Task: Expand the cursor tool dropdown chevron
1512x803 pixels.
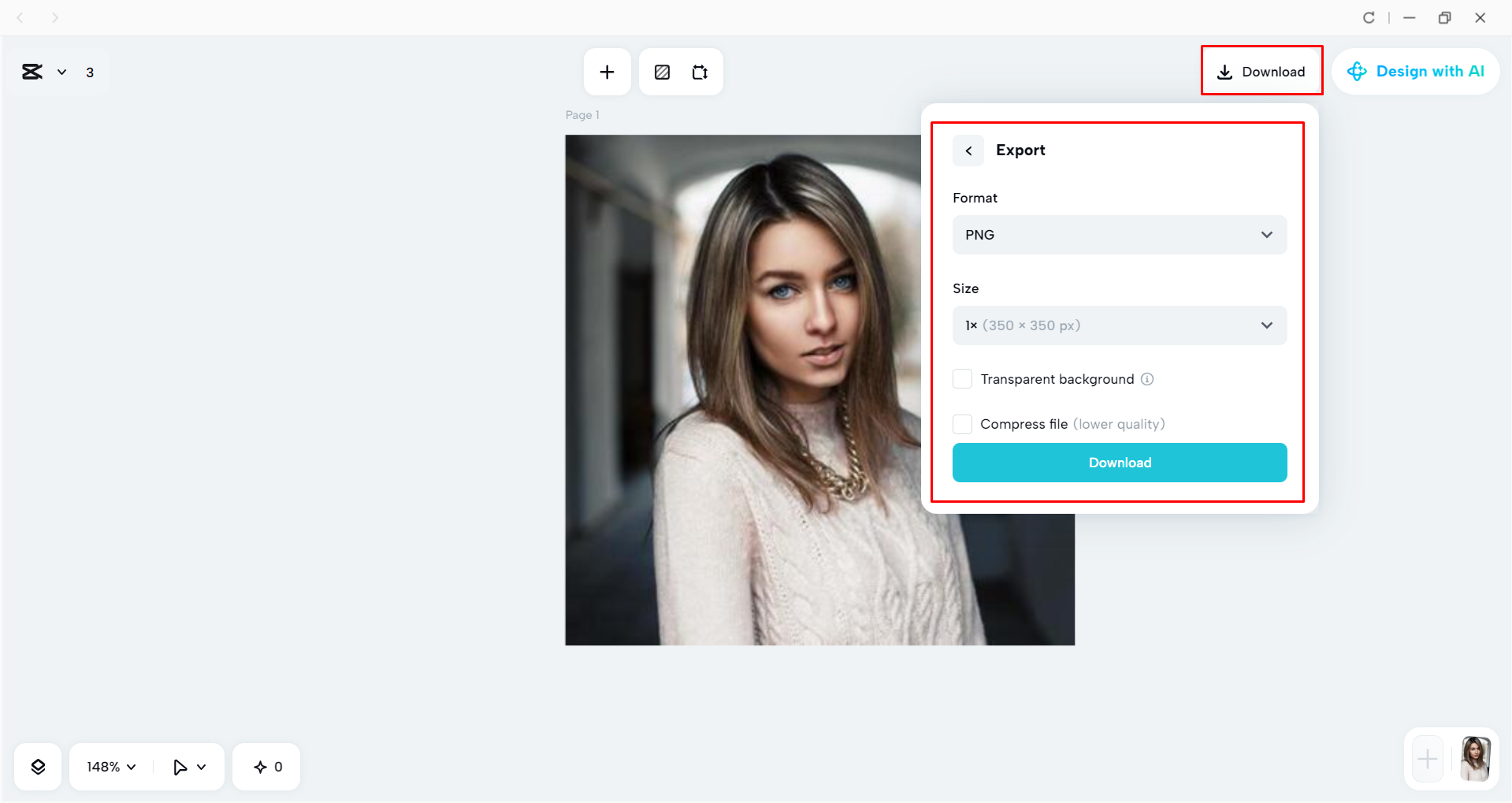Action: [x=202, y=766]
